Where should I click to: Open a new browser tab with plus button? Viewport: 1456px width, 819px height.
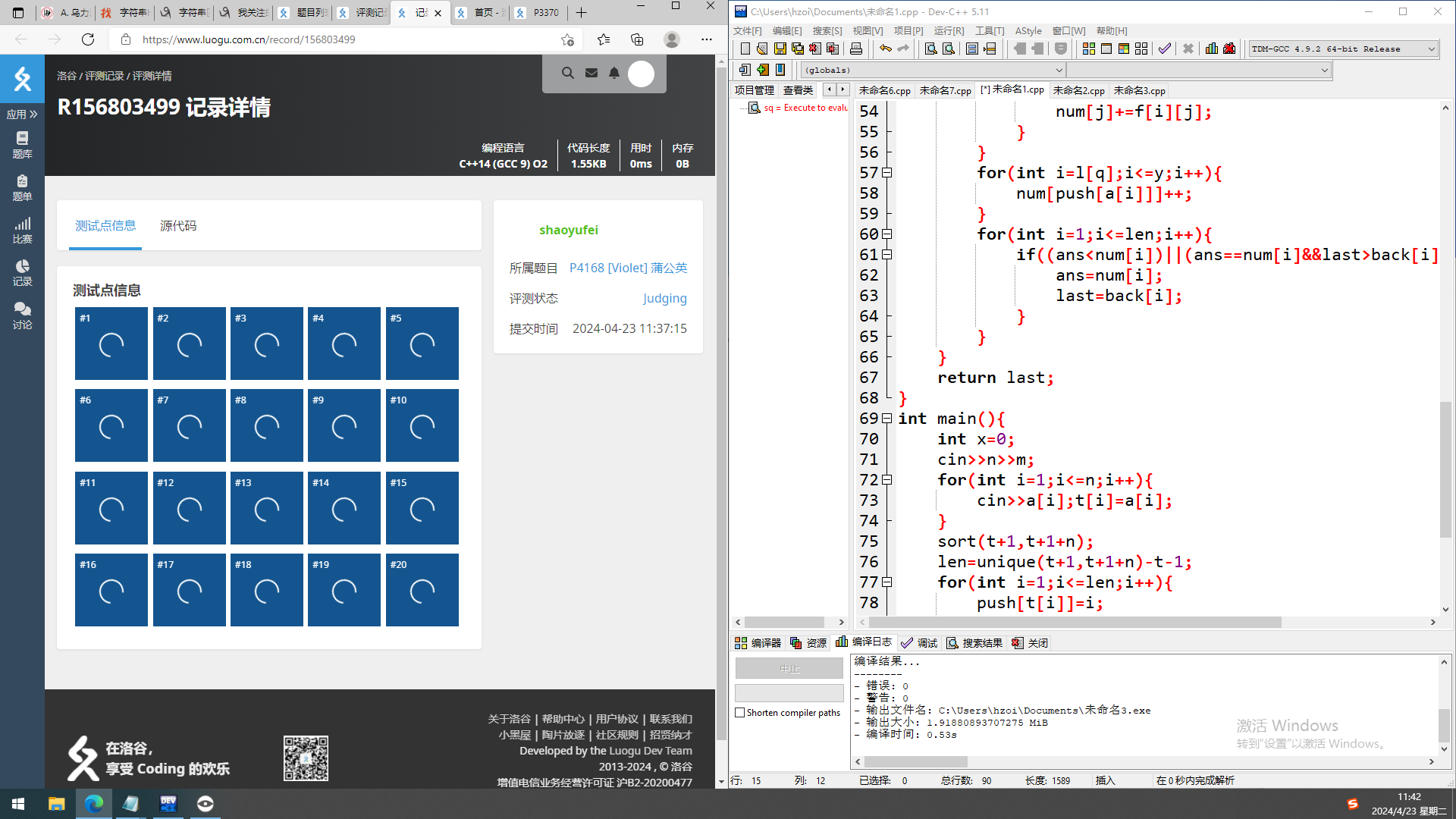pos(582,13)
